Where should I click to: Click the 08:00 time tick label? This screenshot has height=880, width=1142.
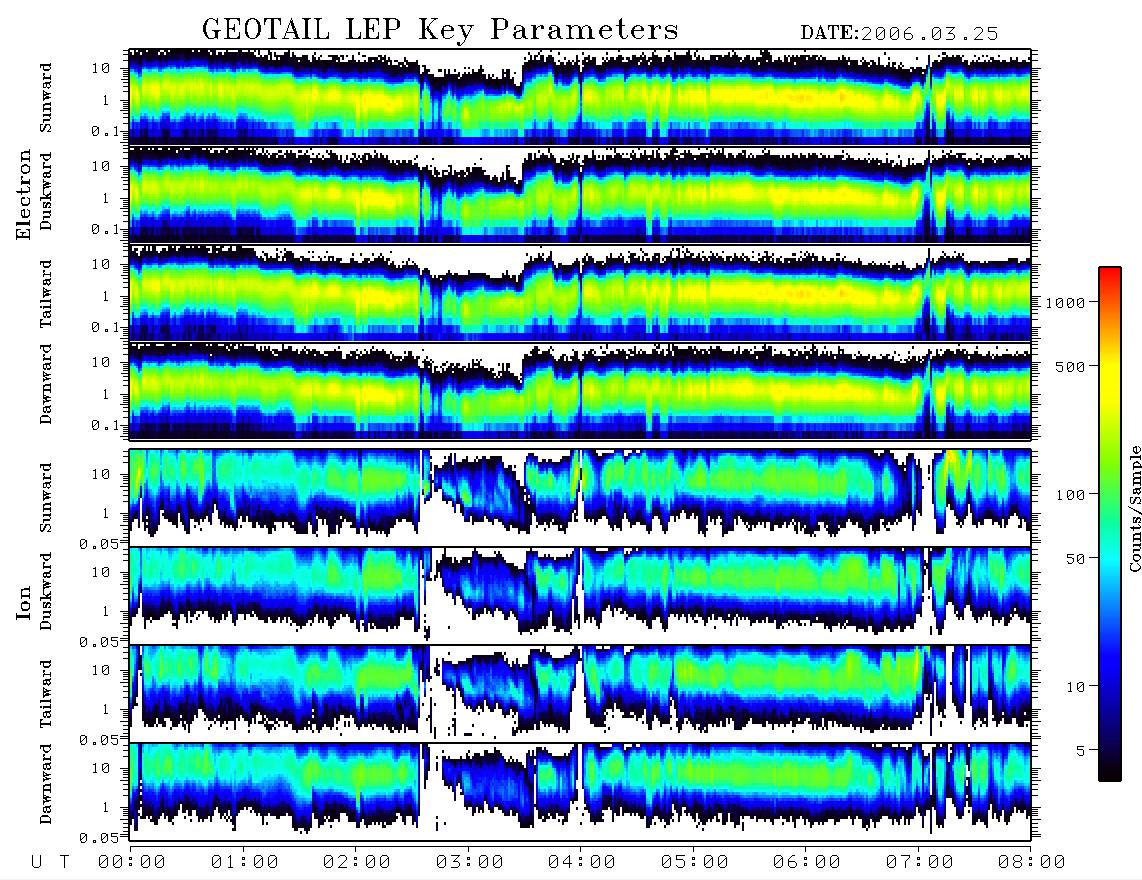1032,862
